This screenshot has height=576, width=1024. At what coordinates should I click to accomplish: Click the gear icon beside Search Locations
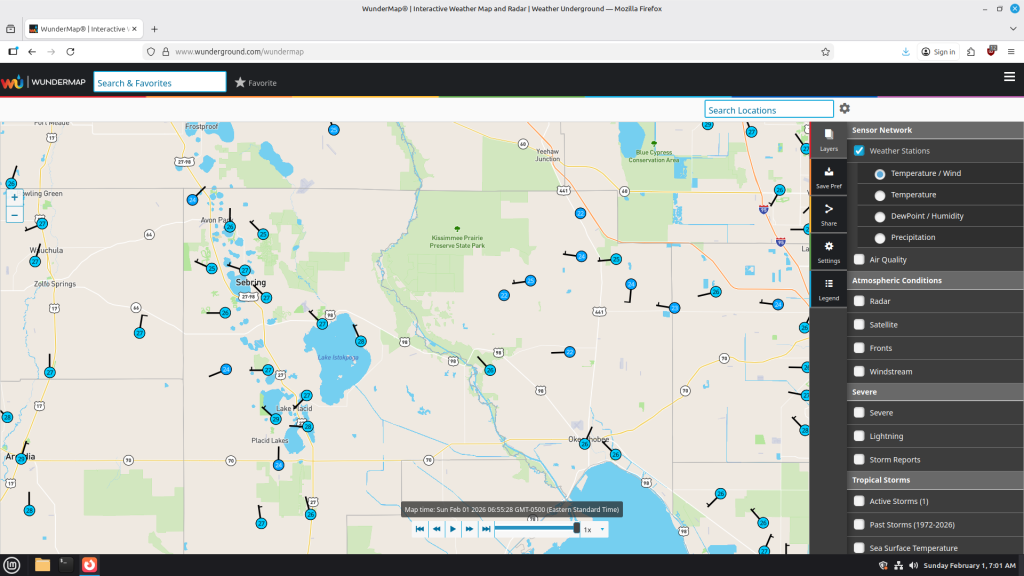point(845,109)
